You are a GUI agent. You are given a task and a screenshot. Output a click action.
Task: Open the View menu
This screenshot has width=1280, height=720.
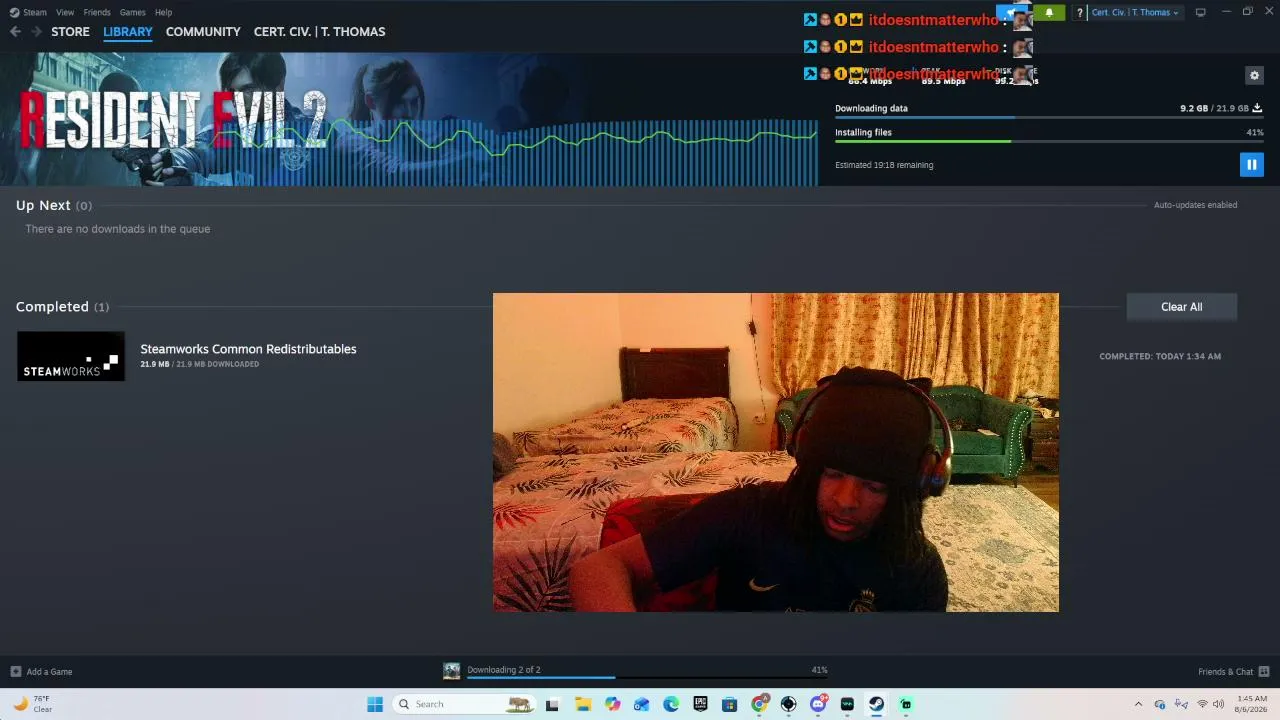click(x=65, y=12)
